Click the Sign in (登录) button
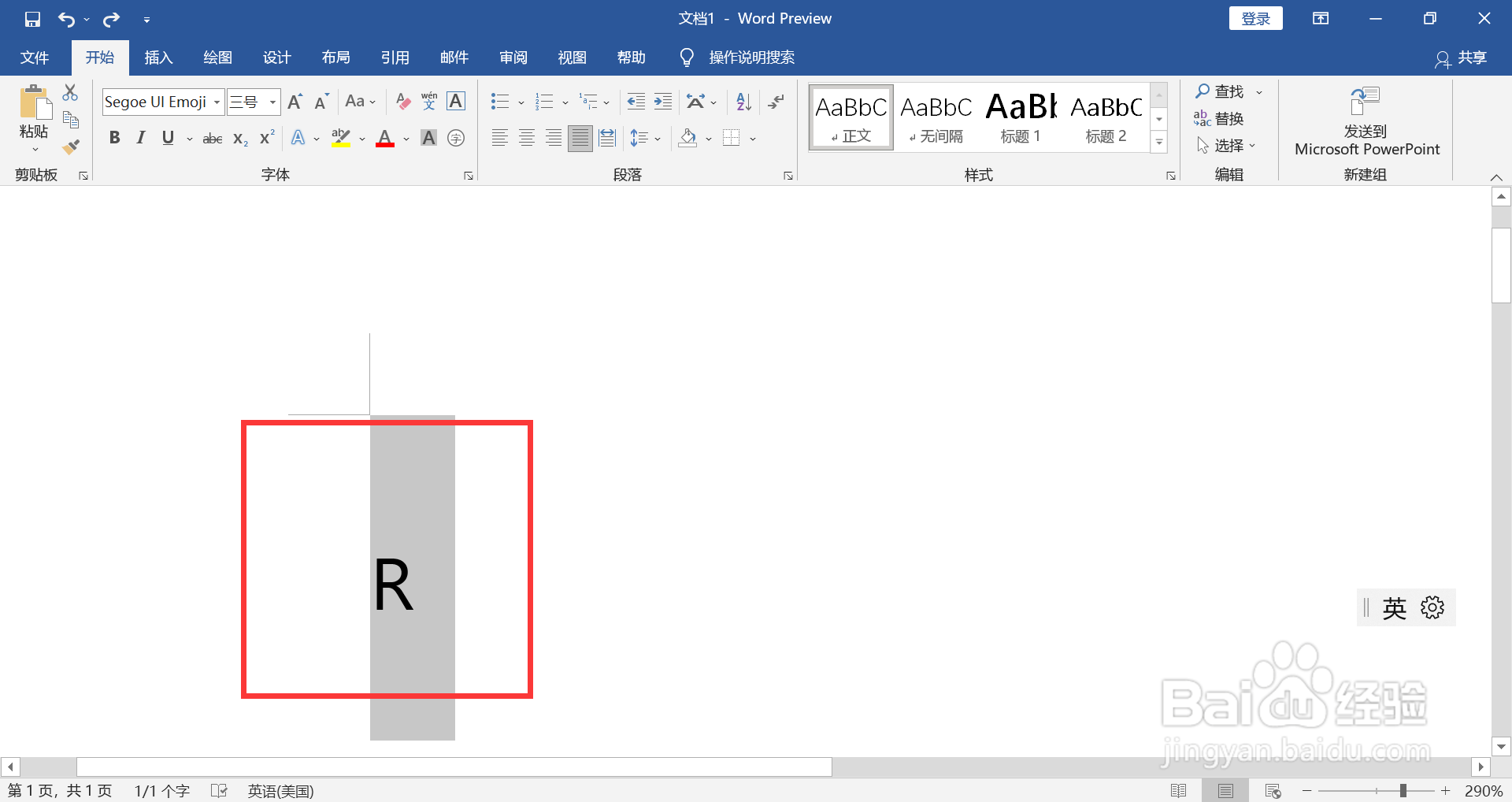This screenshot has height=802, width=1512. pos(1255,19)
